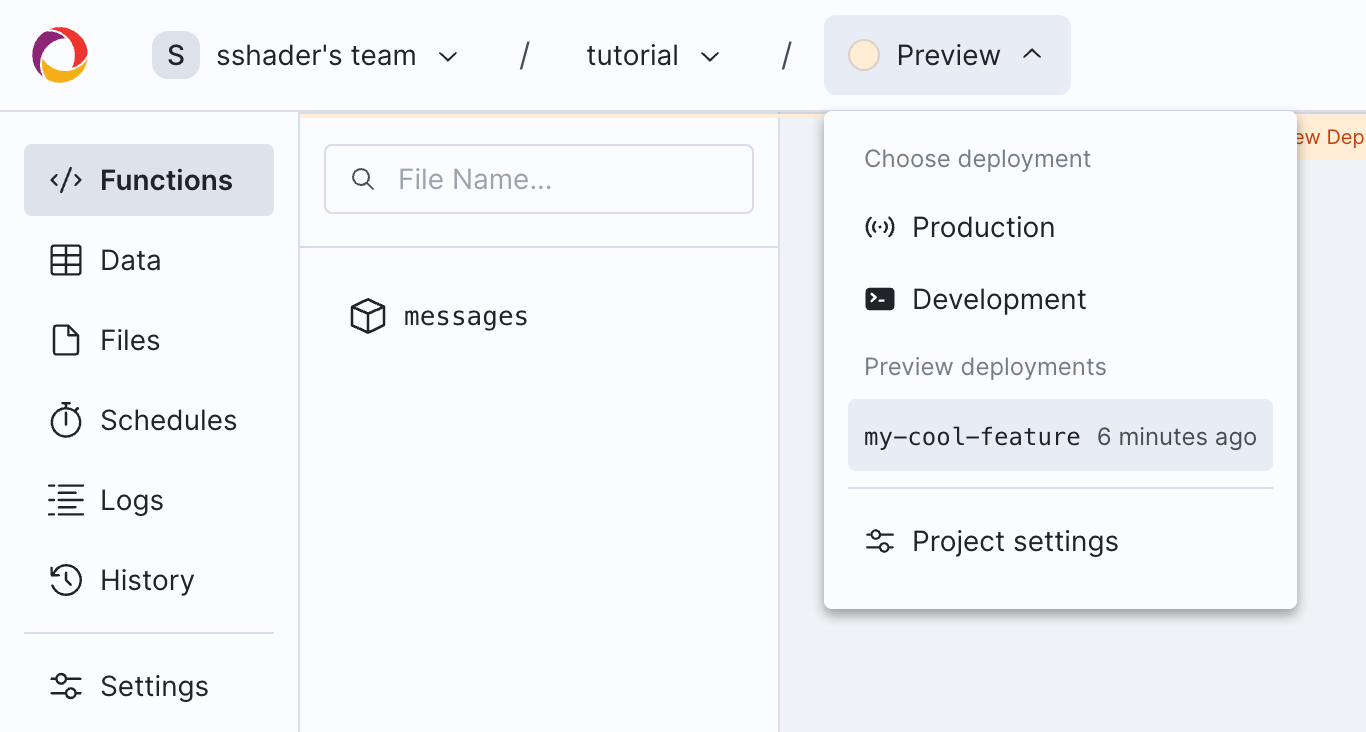Select the Production deployment
The height and width of the screenshot is (732, 1366).
click(1060, 227)
